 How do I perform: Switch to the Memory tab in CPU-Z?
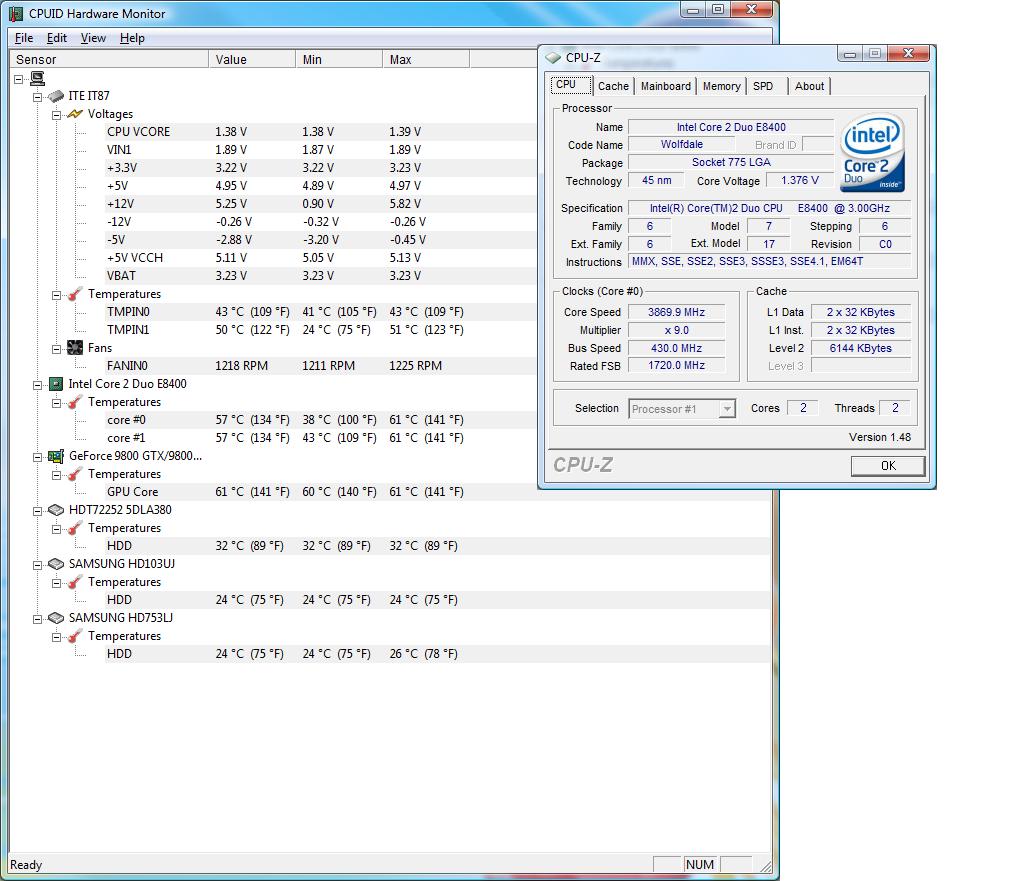(722, 86)
